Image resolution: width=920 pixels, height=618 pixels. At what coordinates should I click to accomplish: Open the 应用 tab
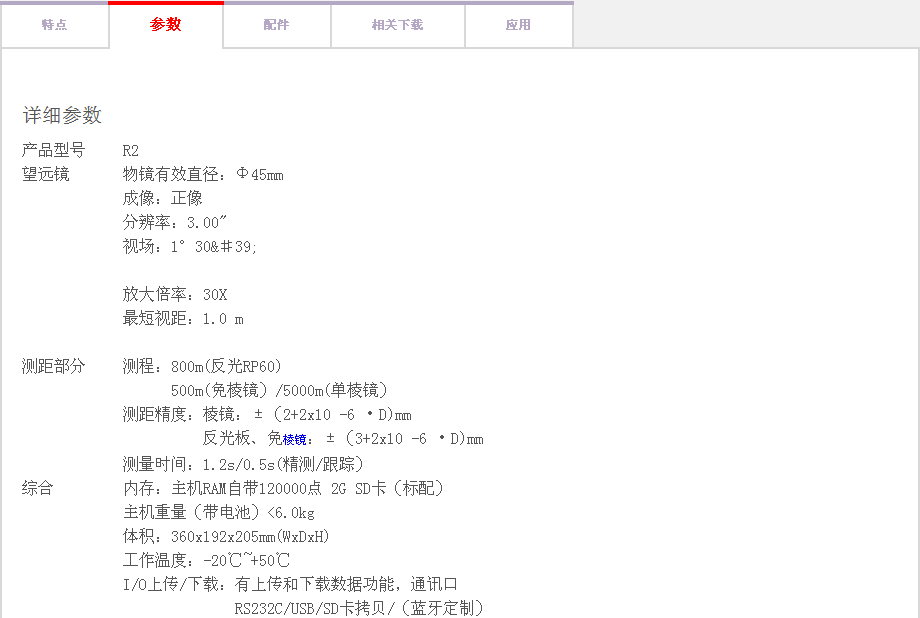pos(518,25)
